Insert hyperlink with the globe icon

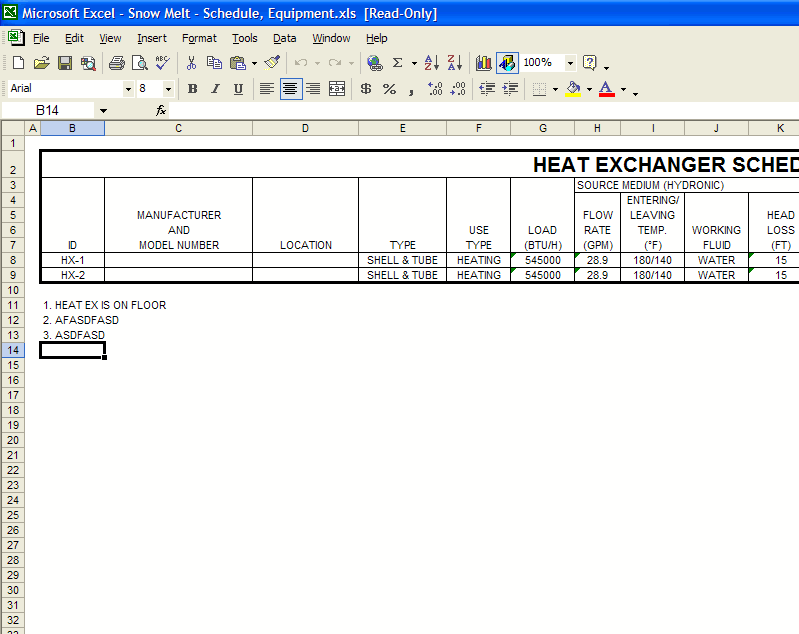point(375,63)
